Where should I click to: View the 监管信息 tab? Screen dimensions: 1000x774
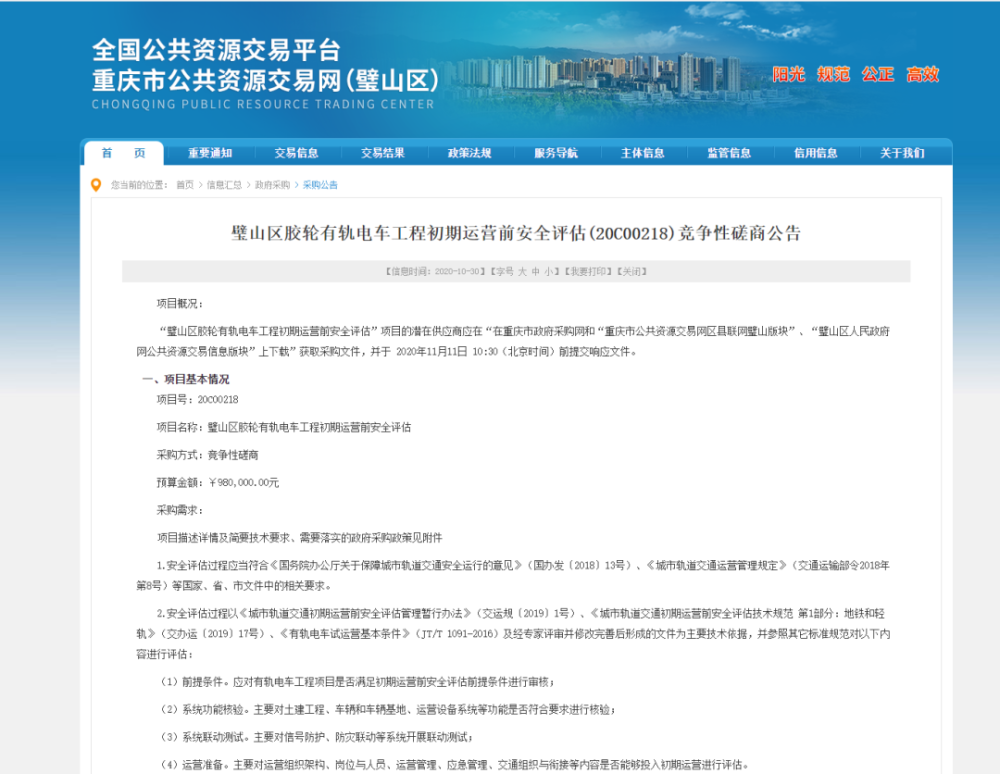(x=729, y=153)
